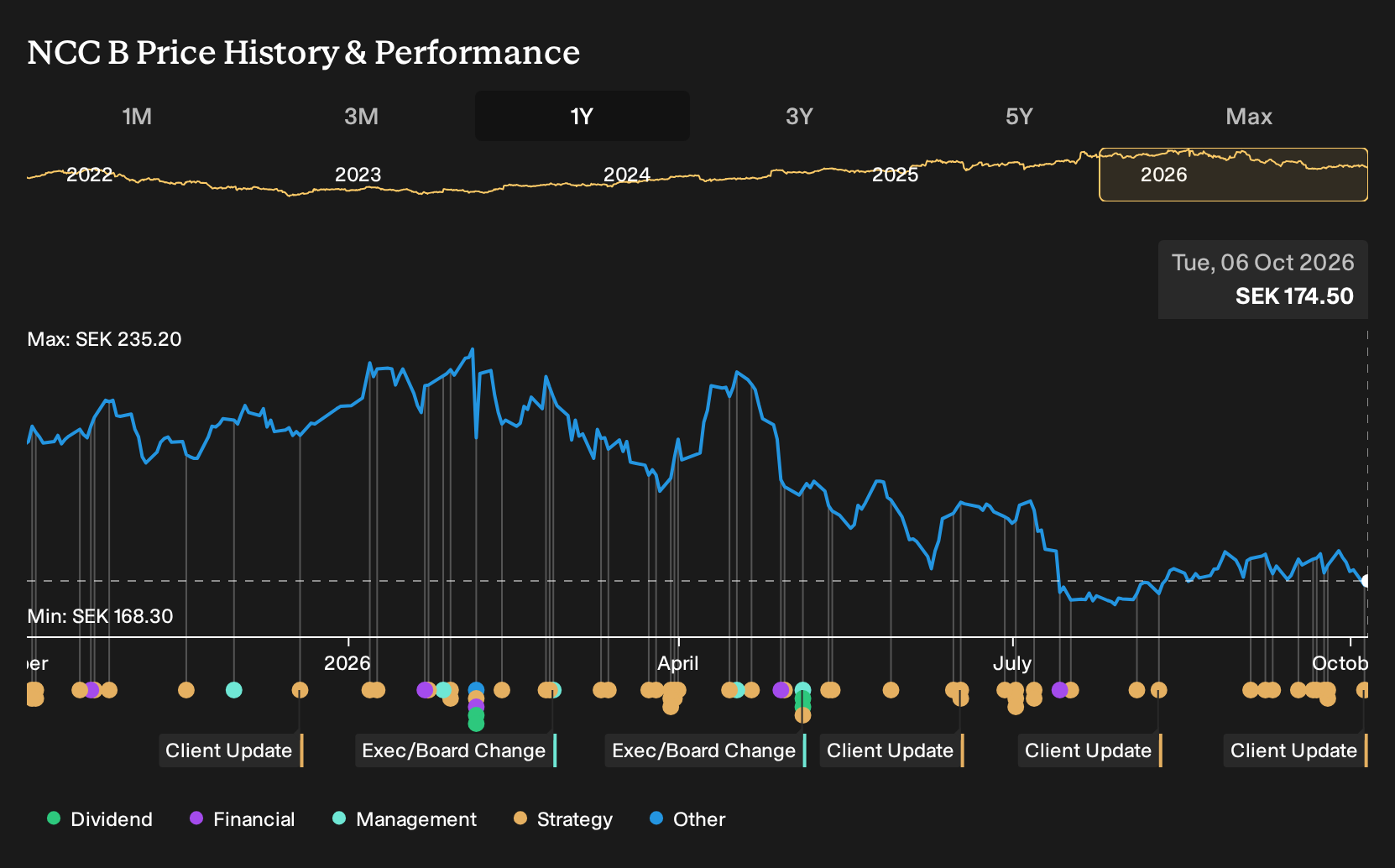The image size is (1395, 868).
Task: Click the Max: SEK 235.20 label
Action: [105, 339]
